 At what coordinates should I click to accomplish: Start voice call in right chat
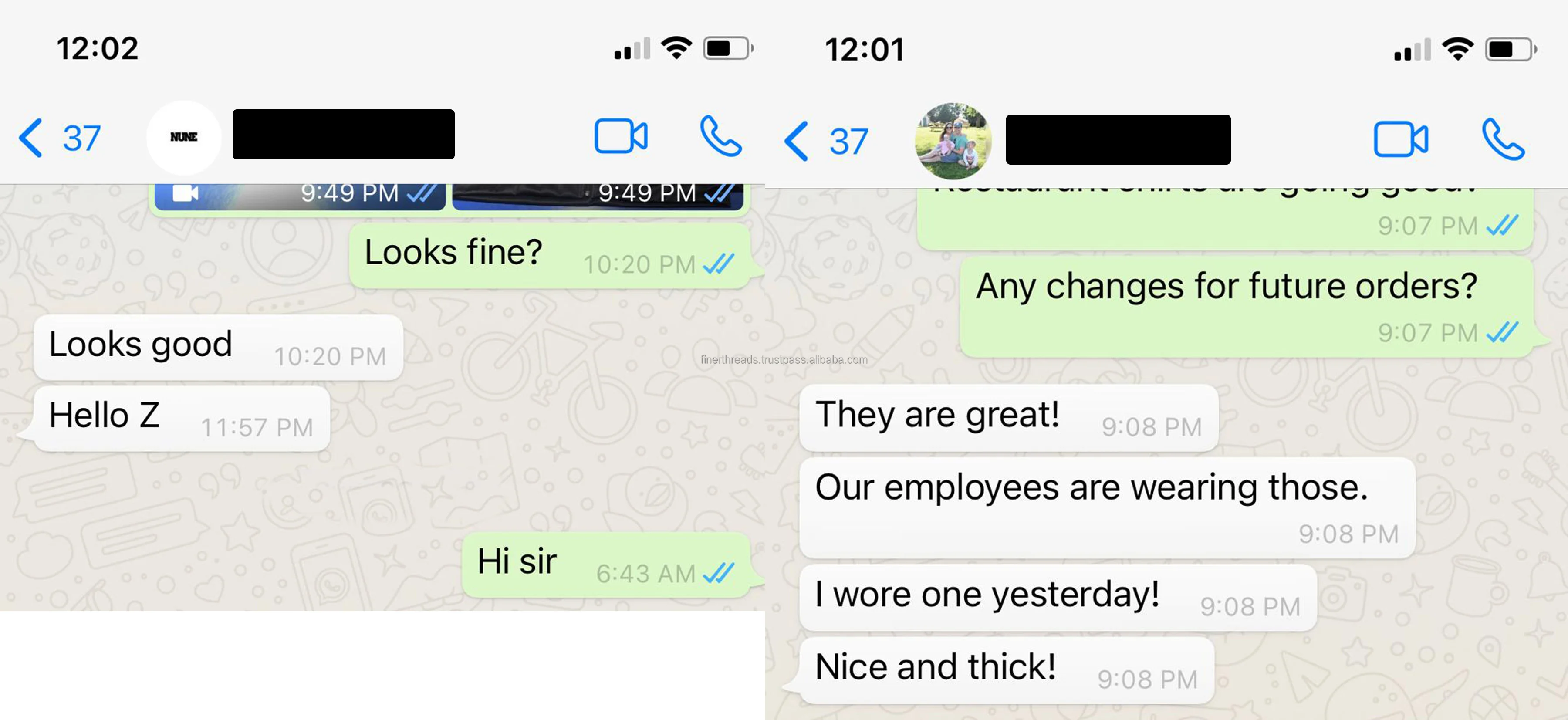(1503, 139)
